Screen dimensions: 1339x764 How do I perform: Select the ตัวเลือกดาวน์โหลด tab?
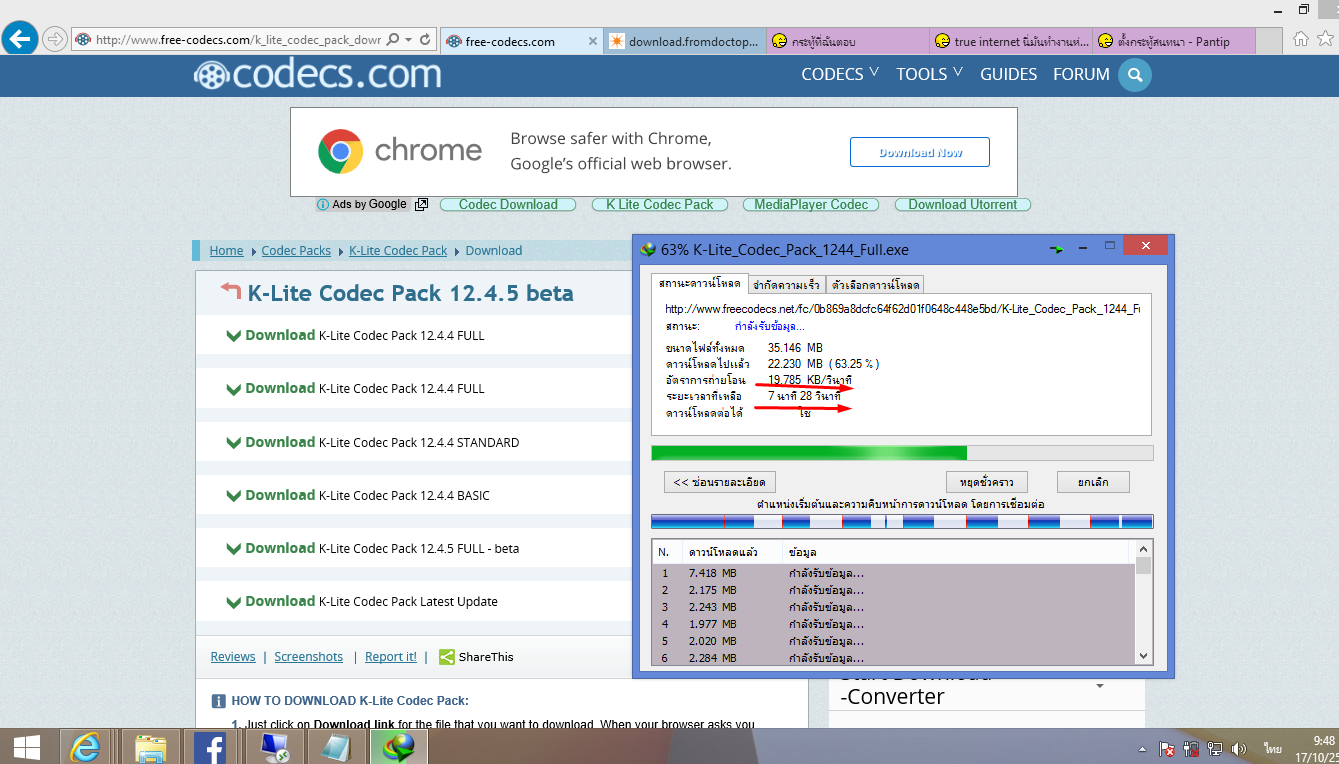[x=875, y=285]
